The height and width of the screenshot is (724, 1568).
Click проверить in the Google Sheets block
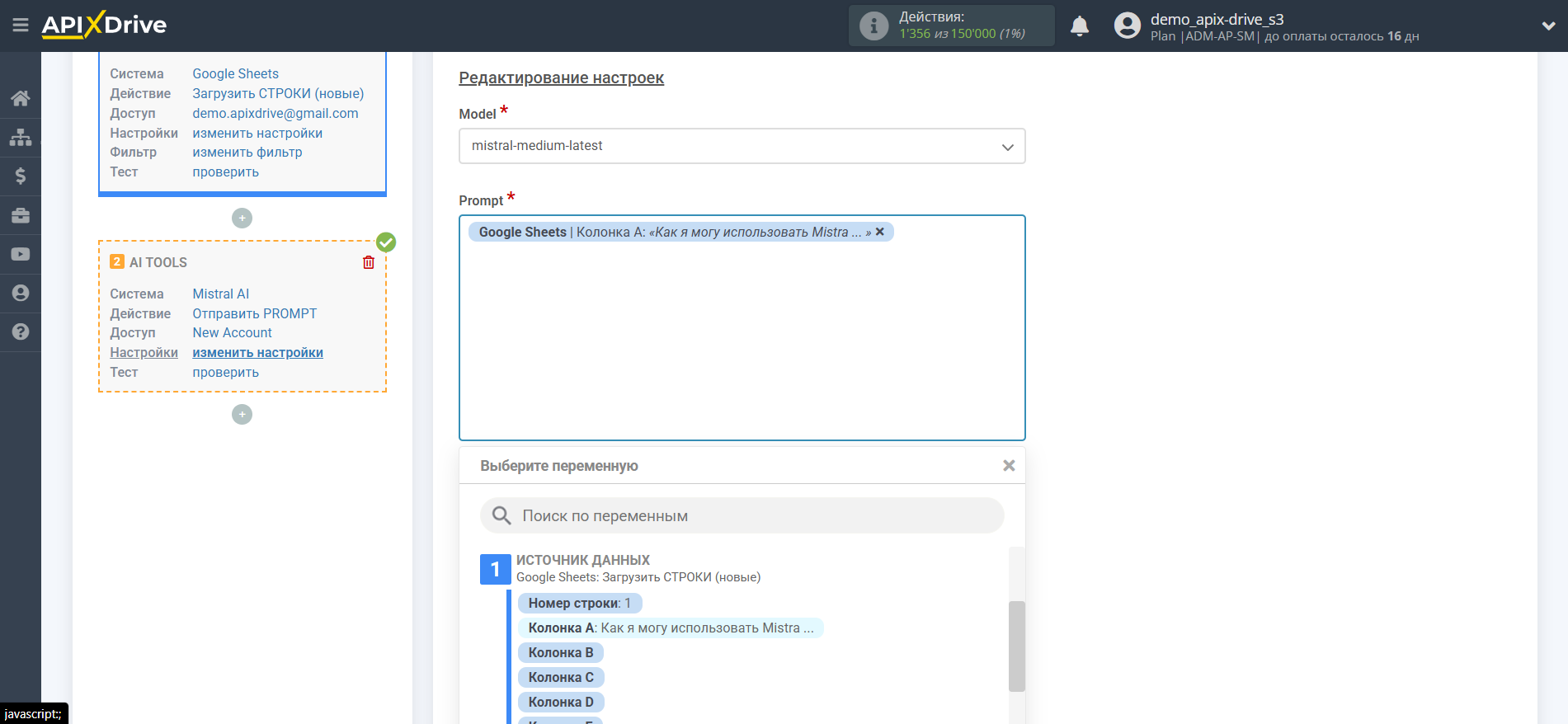225,172
